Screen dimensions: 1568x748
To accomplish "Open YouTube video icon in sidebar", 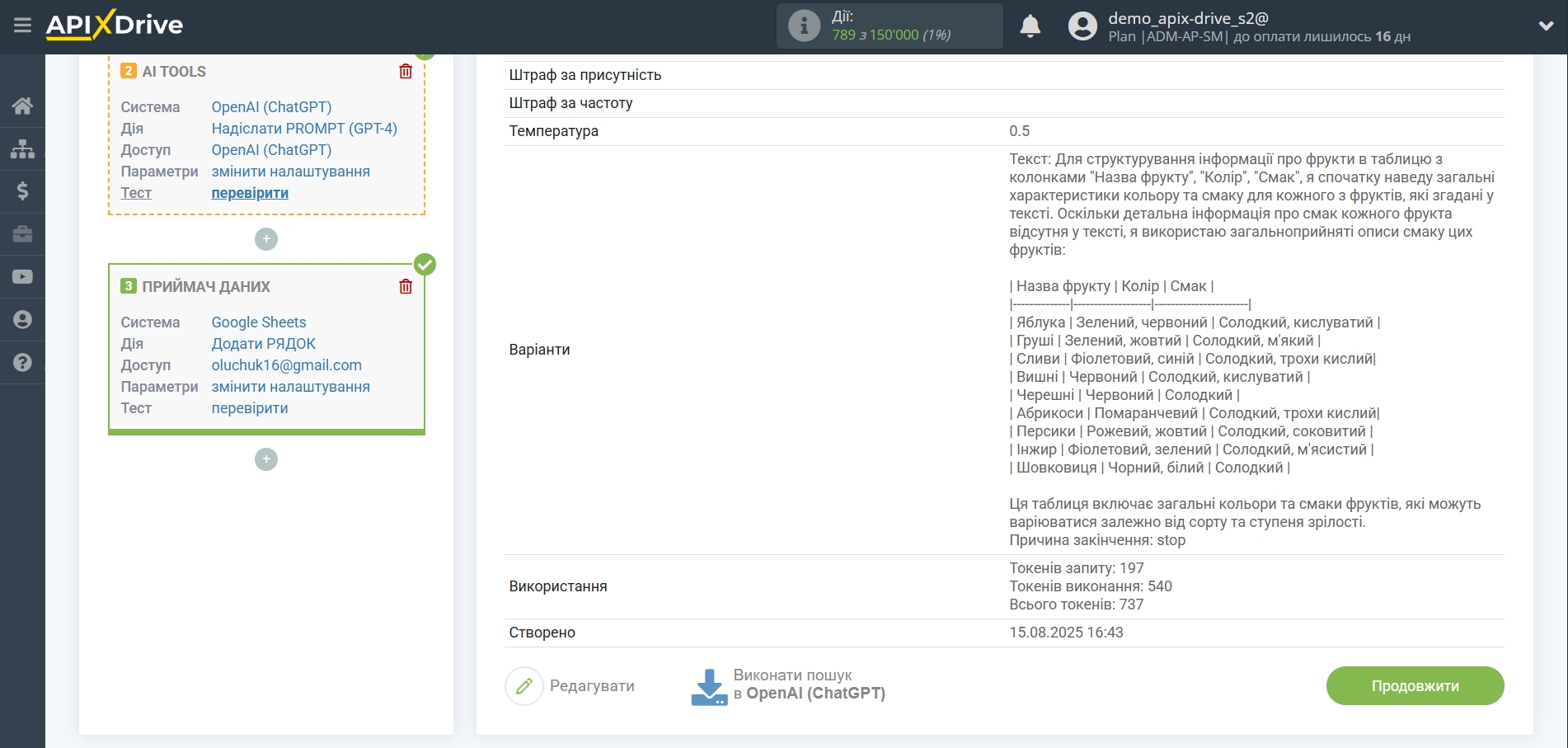I will 22,277.
